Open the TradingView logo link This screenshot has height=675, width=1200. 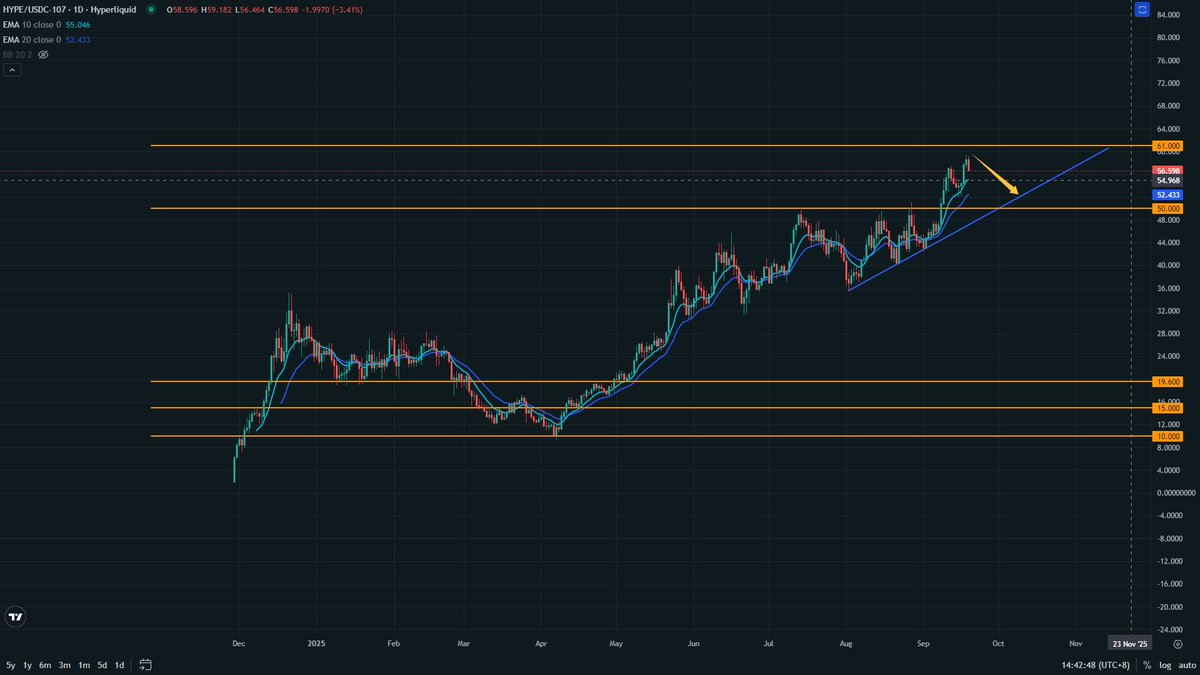(14, 616)
